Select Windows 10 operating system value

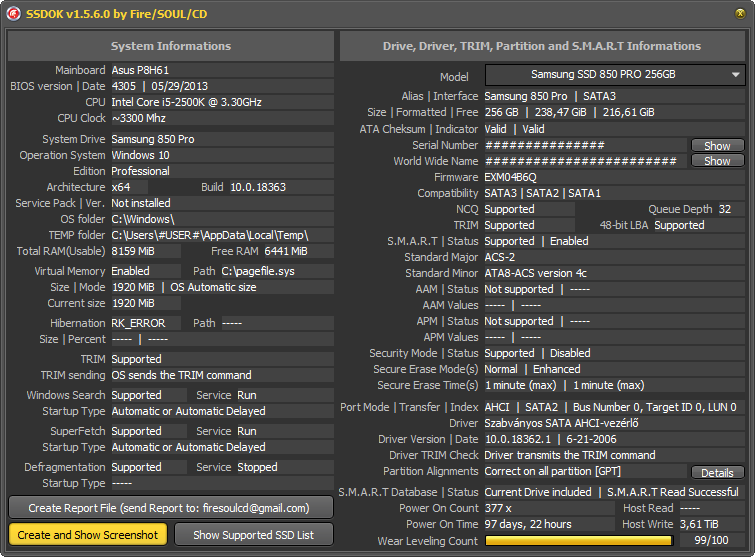[x=140, y=155]
